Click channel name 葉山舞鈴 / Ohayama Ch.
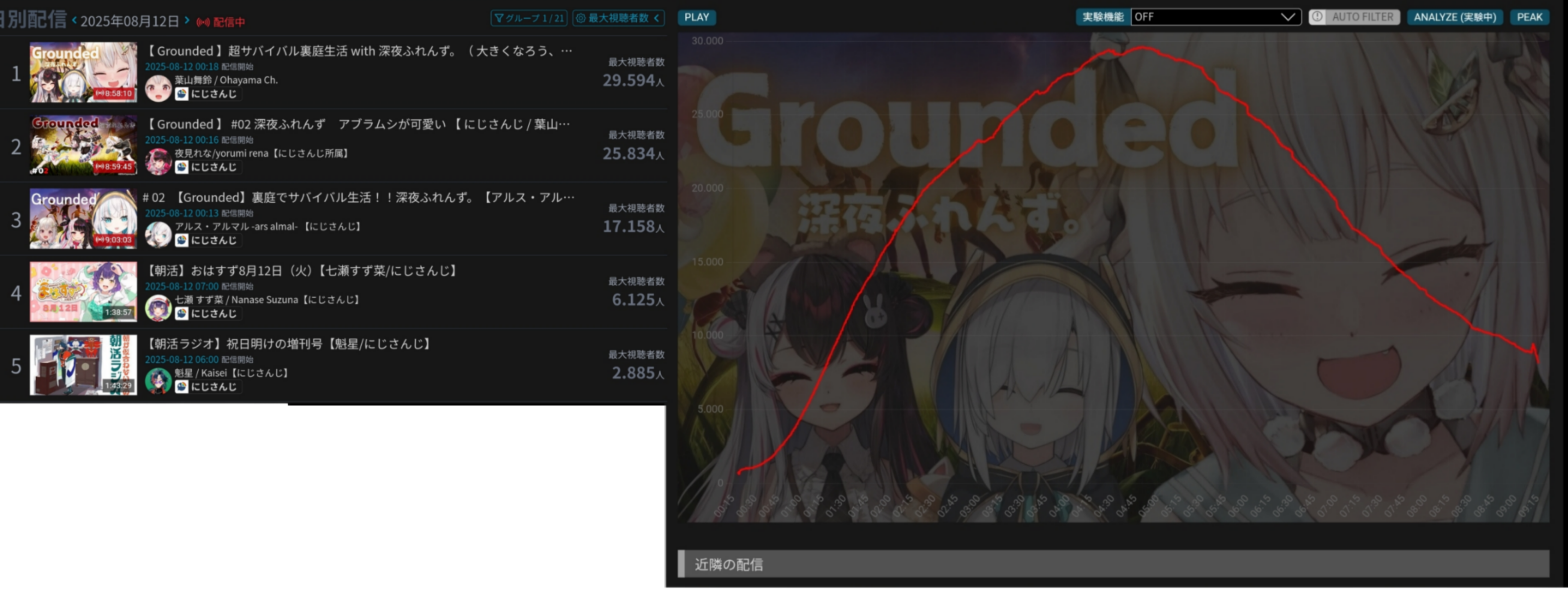 [227, 80]
